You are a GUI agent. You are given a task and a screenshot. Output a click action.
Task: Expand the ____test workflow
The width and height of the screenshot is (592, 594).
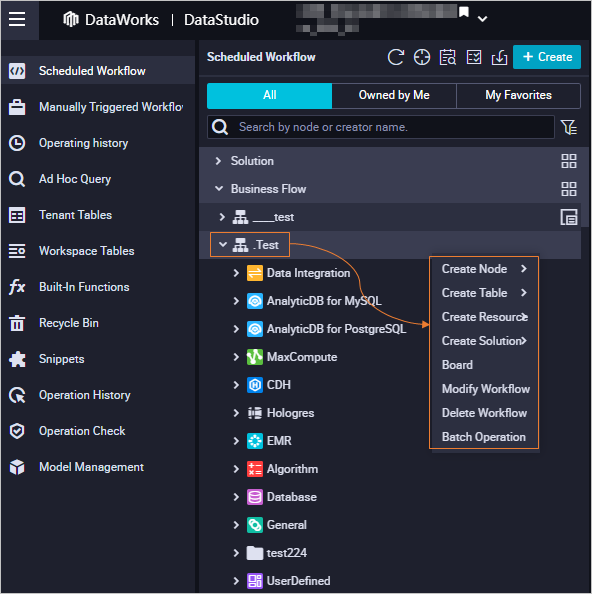click(x=222, y=217)
